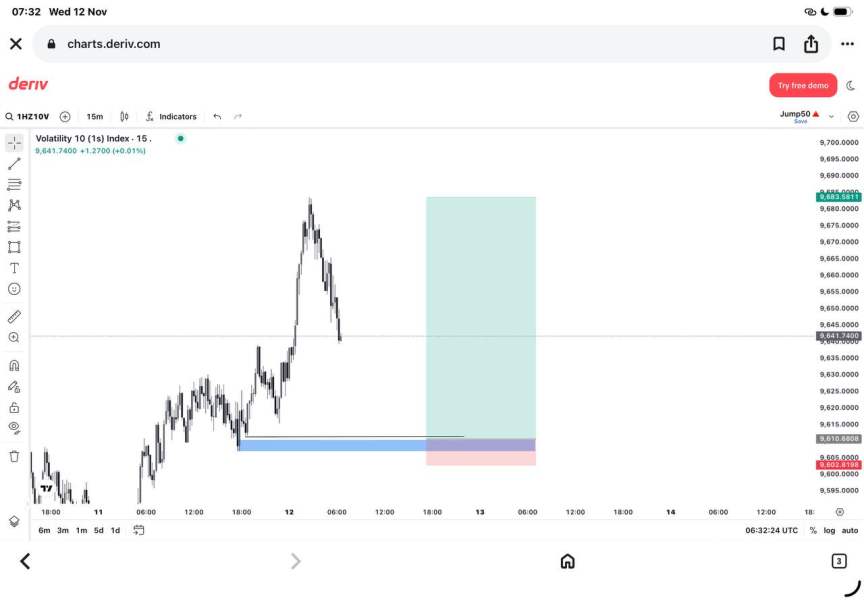
Task: Select the 5d date range tab
Action: [98, 530]
